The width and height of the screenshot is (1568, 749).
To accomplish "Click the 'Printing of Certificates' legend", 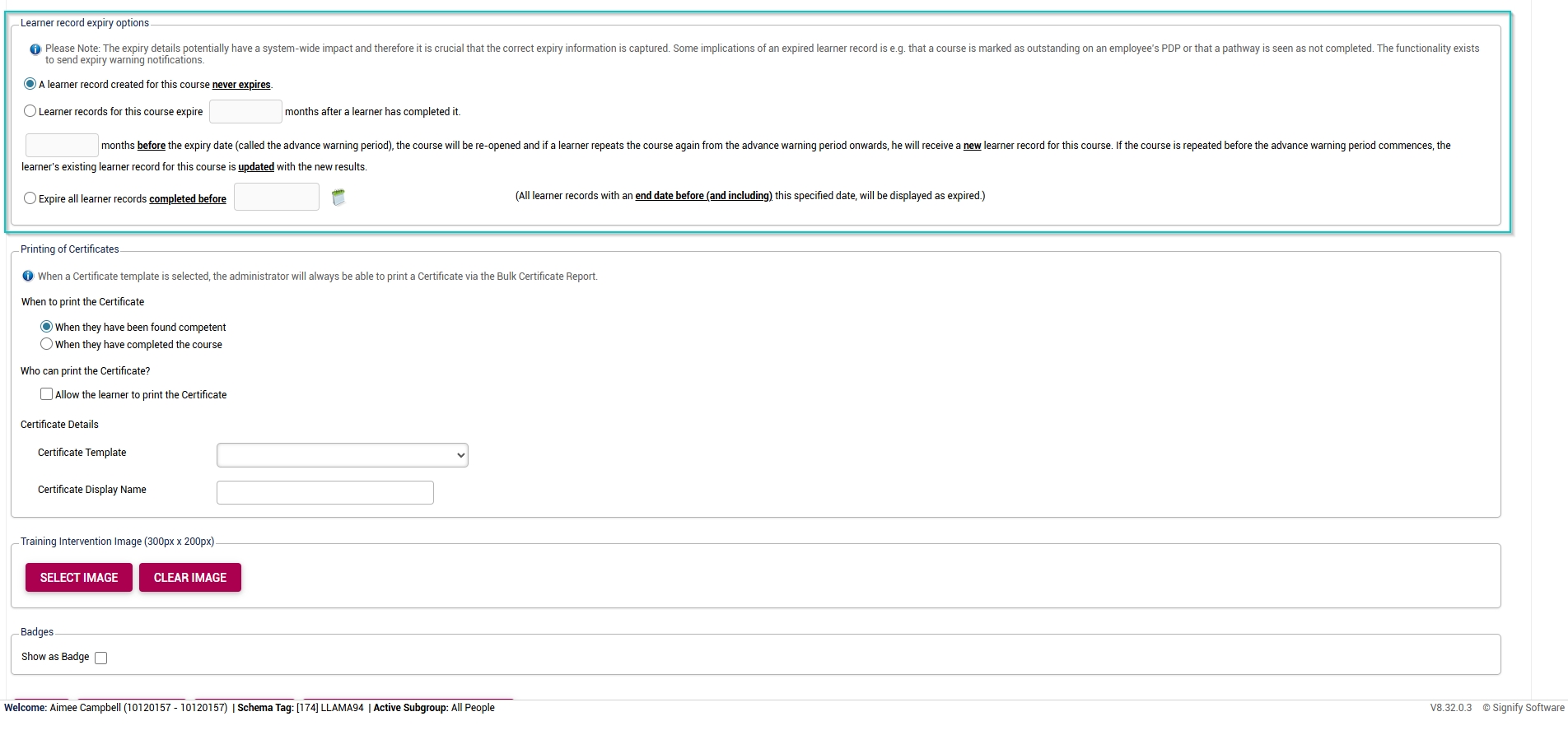I will [x=70, y=249].
